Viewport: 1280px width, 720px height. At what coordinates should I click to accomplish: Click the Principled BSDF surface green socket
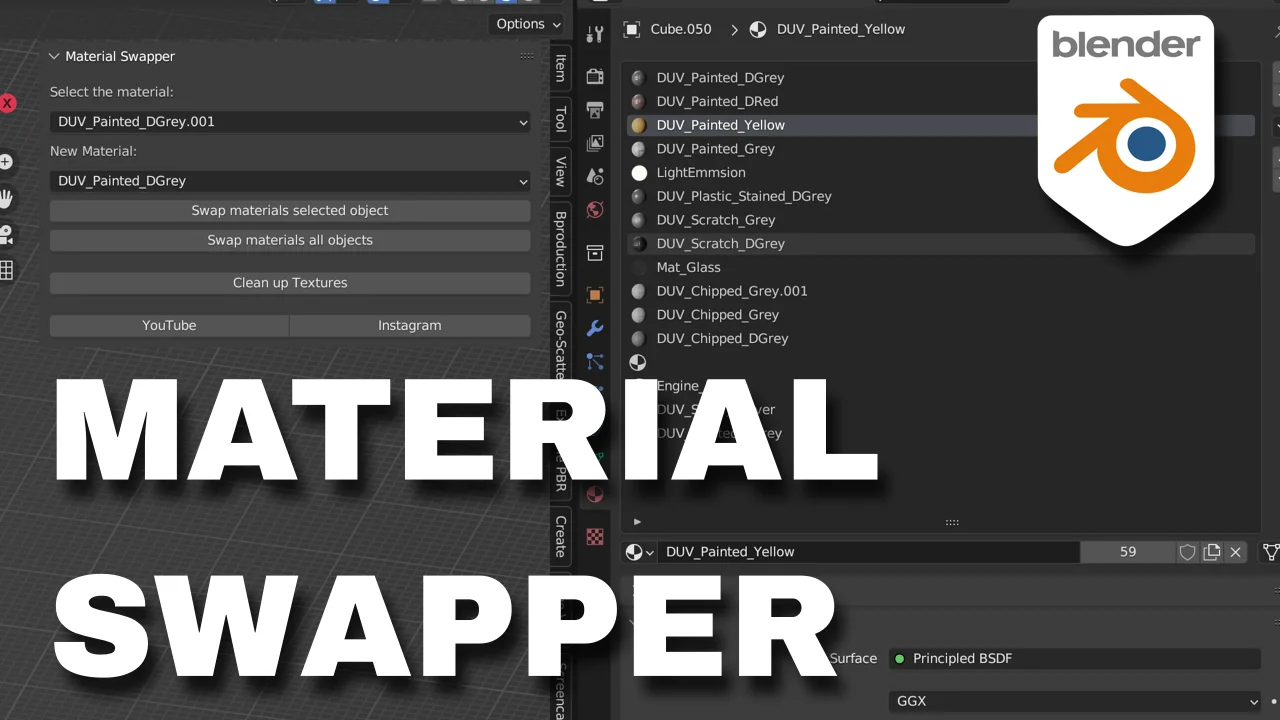[x=899, y=659]
